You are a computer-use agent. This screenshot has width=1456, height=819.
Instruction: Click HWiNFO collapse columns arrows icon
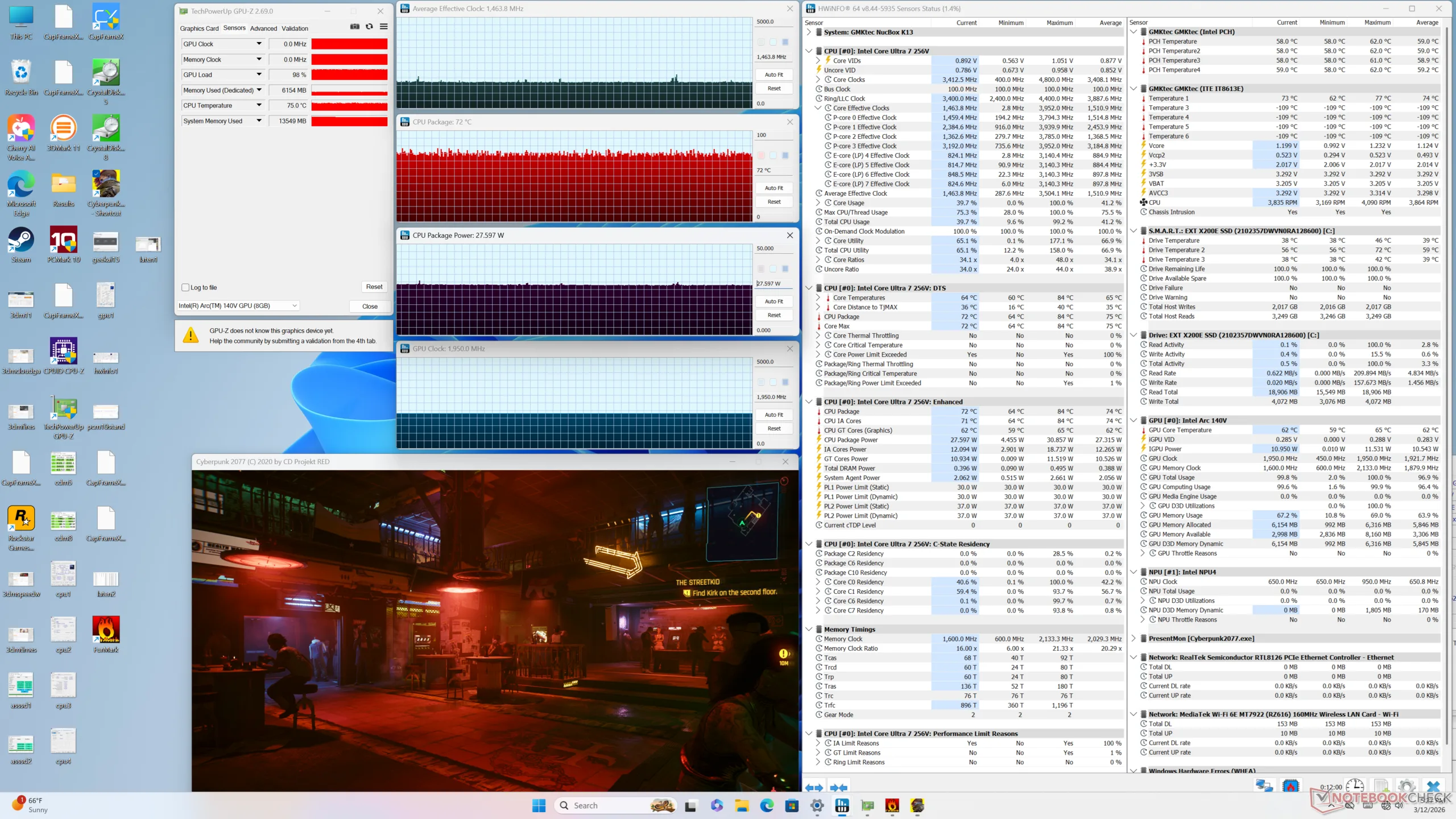pos(839,788)
